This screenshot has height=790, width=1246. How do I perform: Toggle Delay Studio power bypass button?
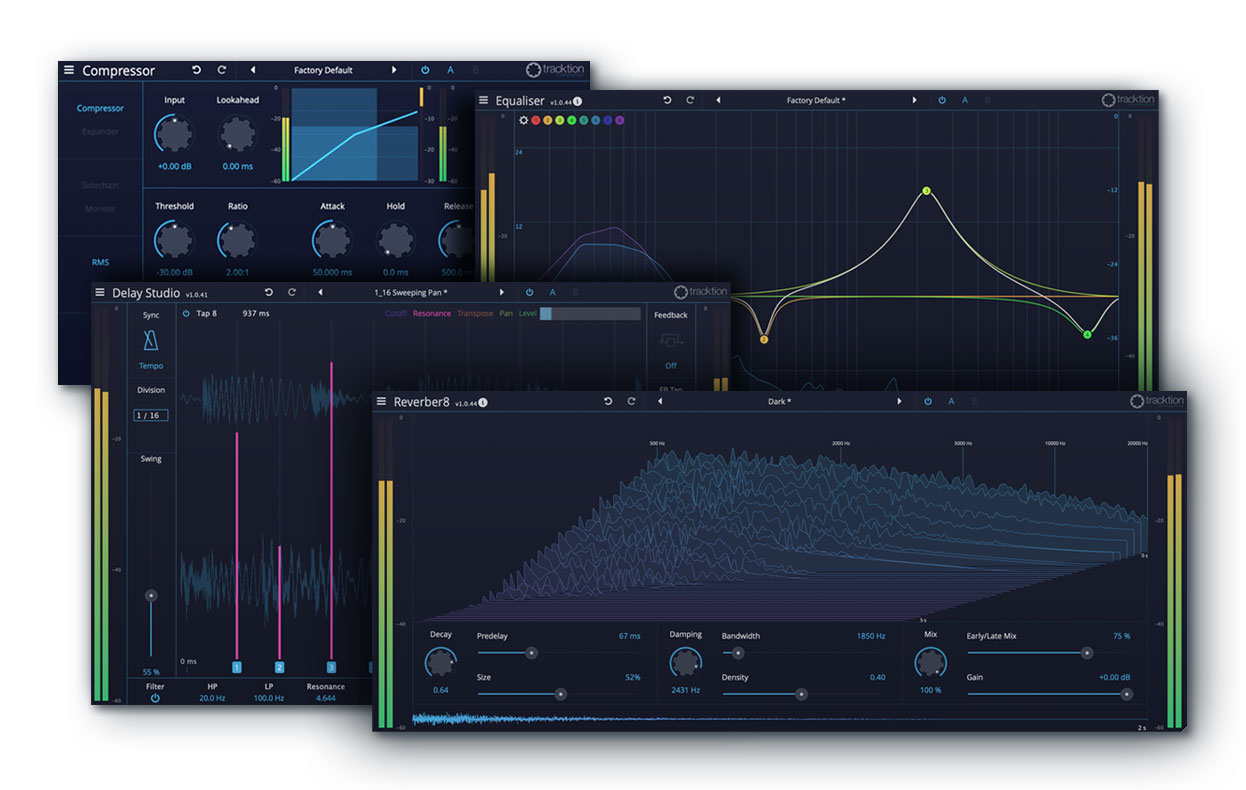pos(529,292)
